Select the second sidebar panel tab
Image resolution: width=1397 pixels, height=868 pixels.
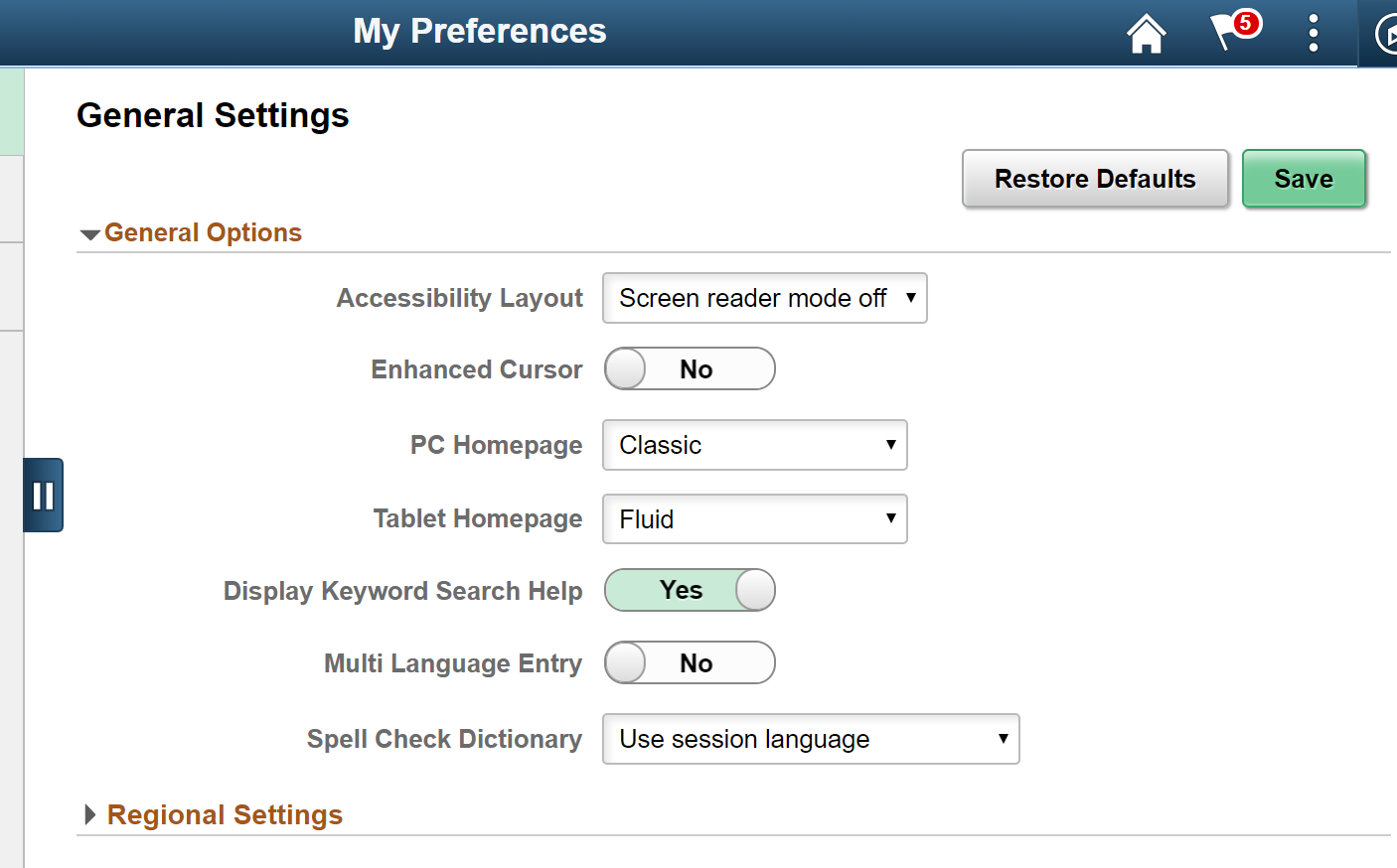pyautogui.click(x=10, y=199)
